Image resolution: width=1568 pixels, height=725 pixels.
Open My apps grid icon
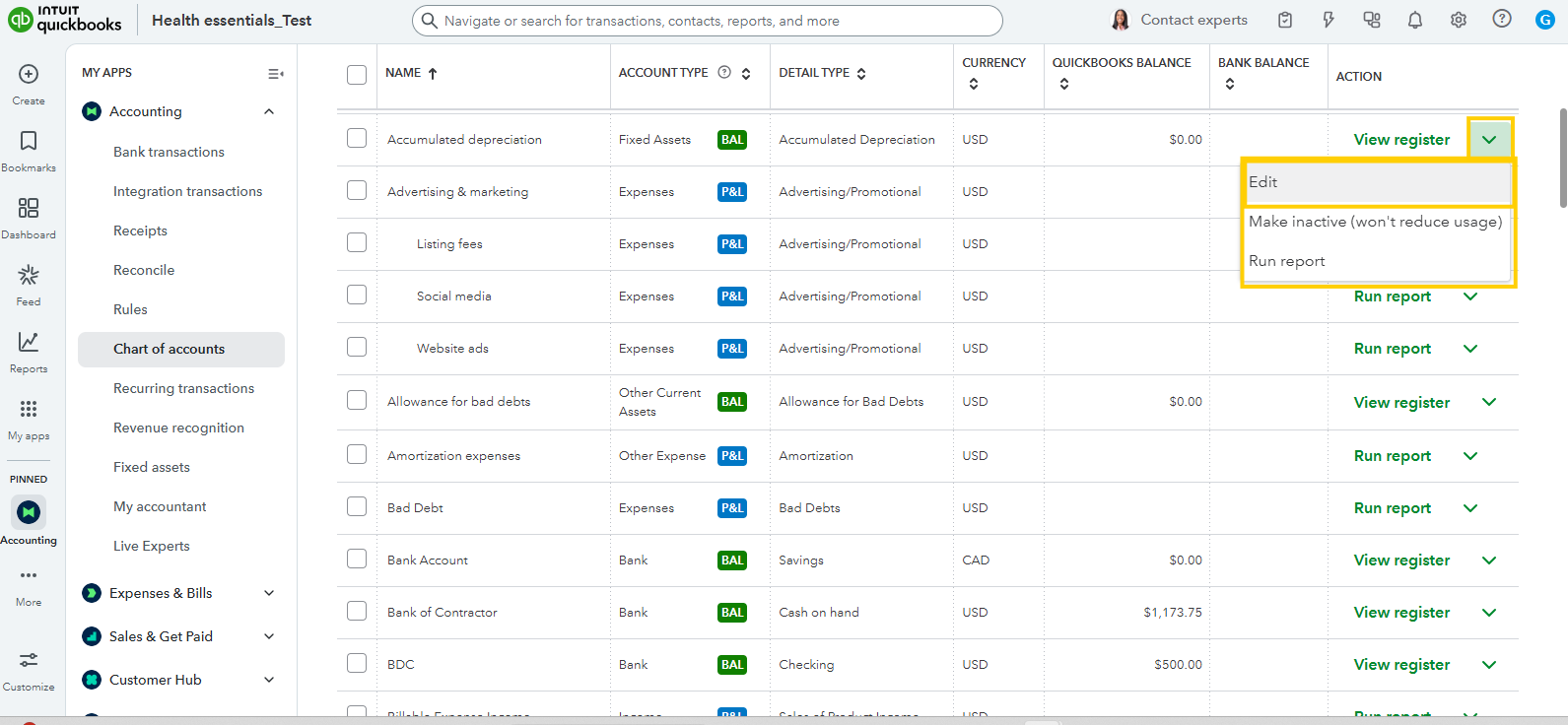[29, 409]
